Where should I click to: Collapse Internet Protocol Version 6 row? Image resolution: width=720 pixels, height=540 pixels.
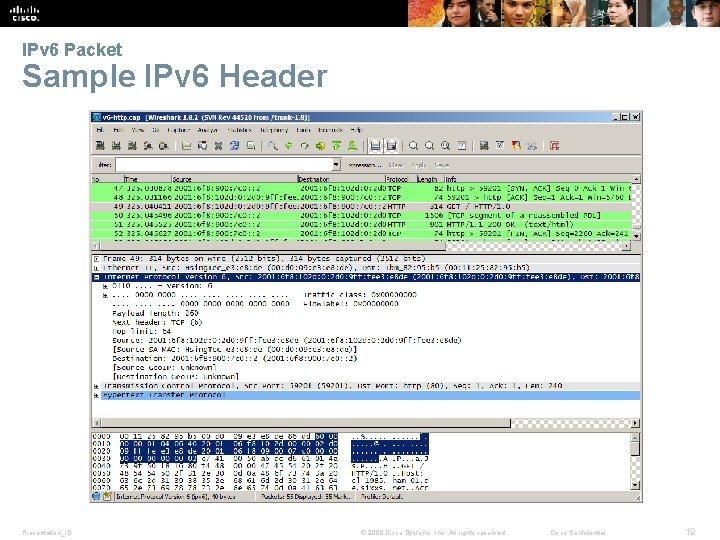coord(96,277)
